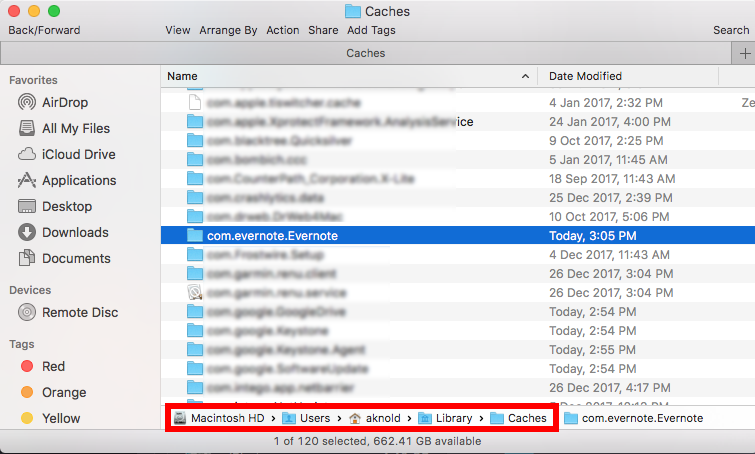Click date '26 Dec 2017, 4:17 PM'
The image size is (755, 454).
610,388
